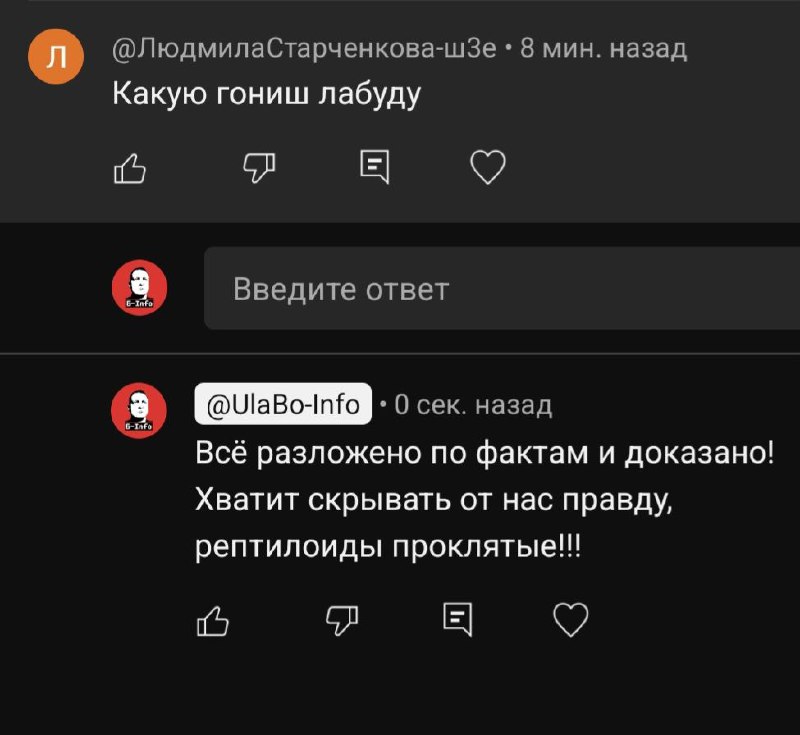
Task: Click the avatar next to UlaBo-Info reply
Action: [x=139, y=411]
